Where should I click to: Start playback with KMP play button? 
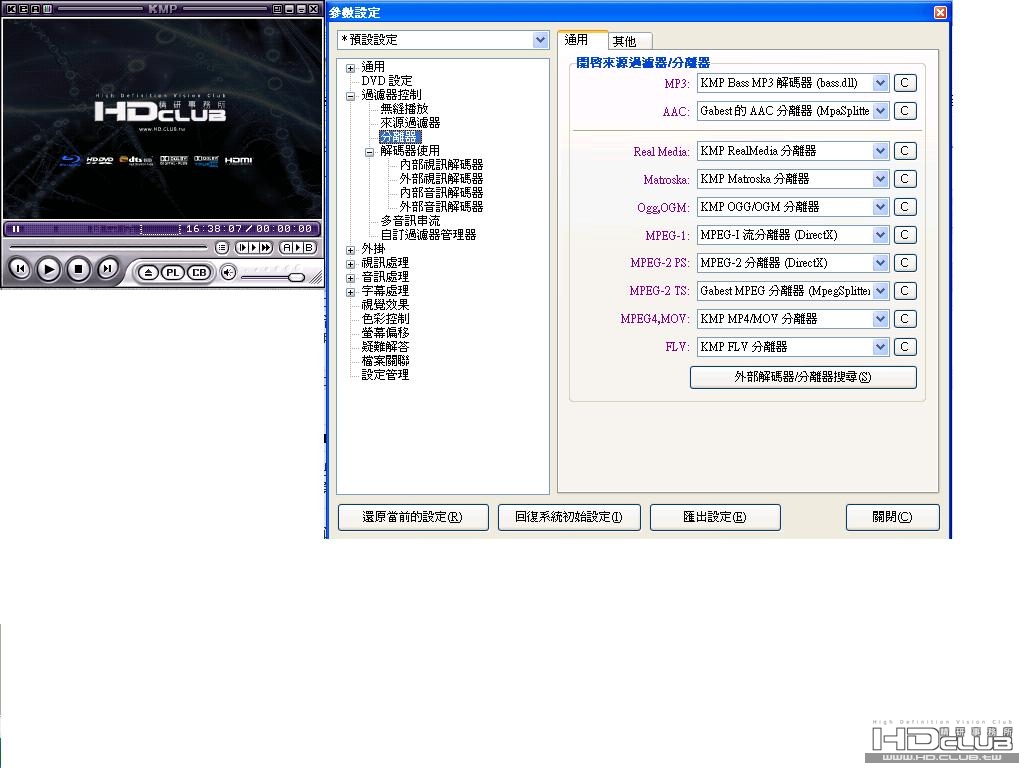(48, 269)
